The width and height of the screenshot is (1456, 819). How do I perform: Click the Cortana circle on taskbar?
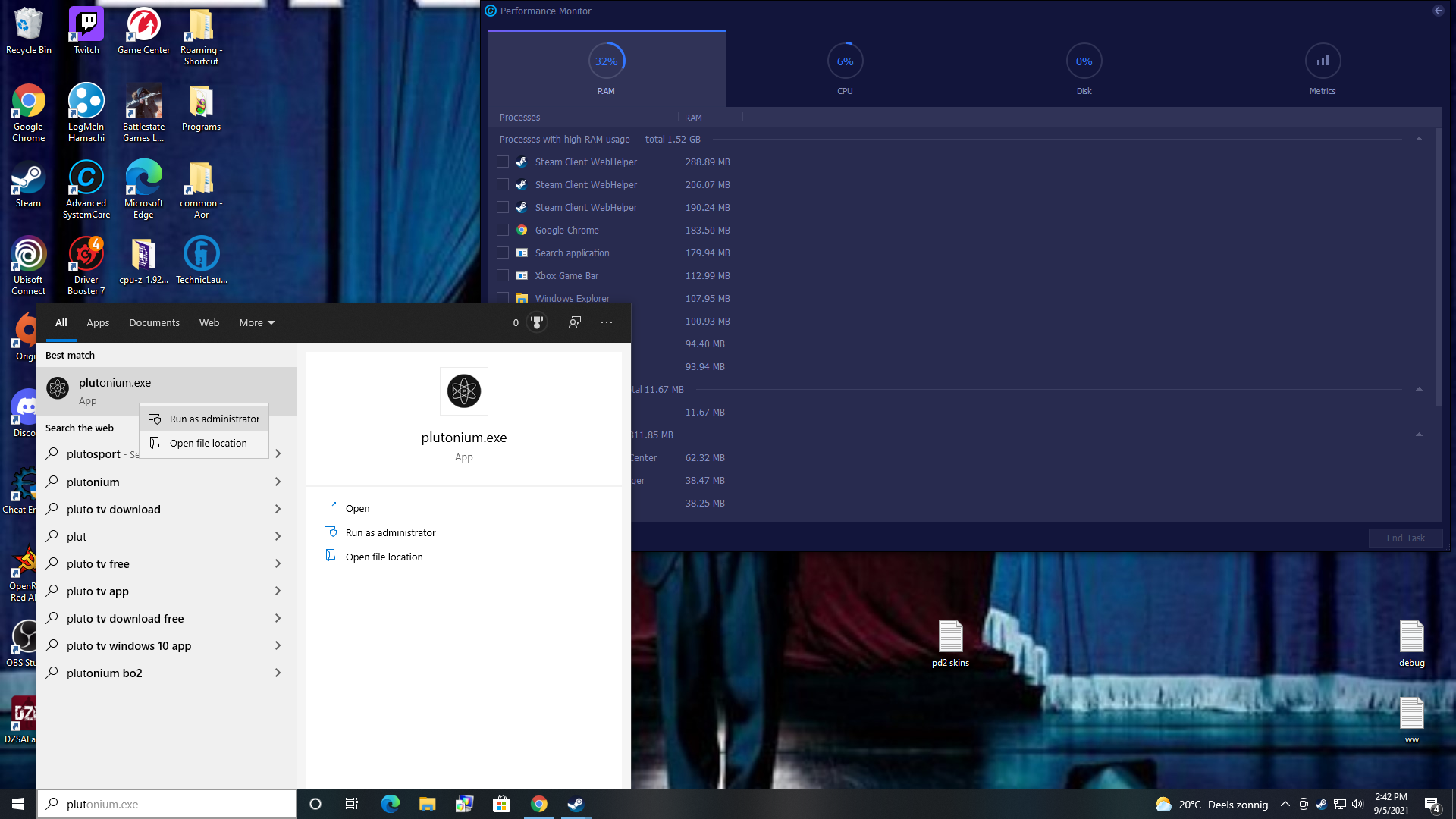(315, 804)
